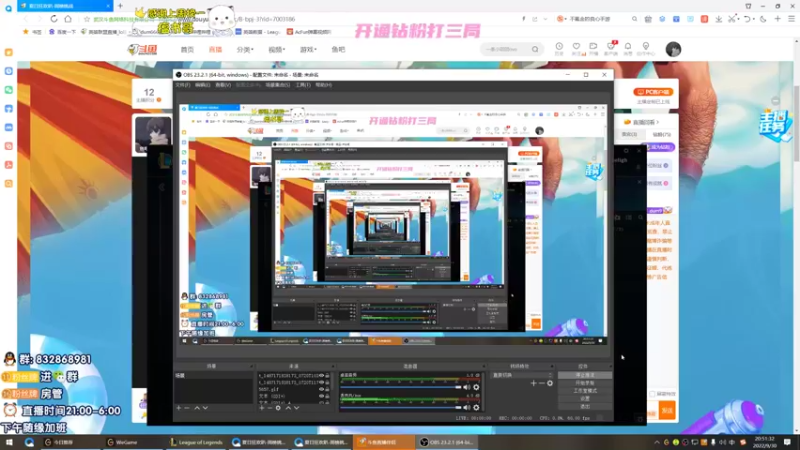Switch to OBS 23.2.1 taskbar item
The width and height of the screenshot is (800, 450).
pos(447,442)
